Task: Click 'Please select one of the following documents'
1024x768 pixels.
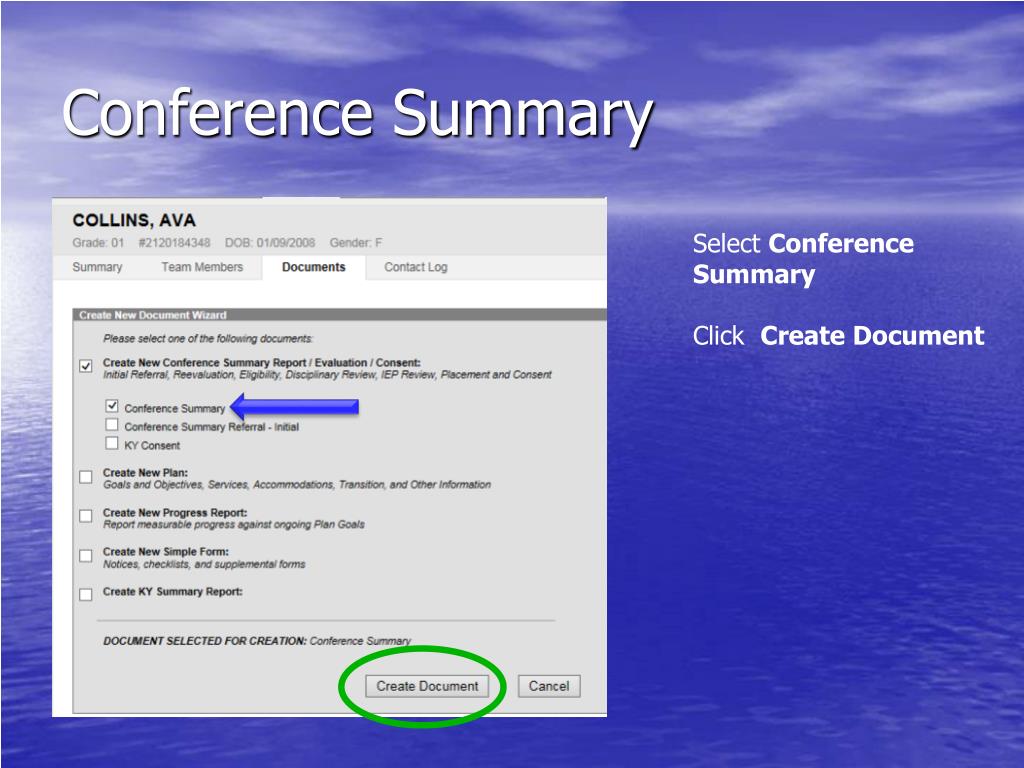Action: (x=208, y=338)
